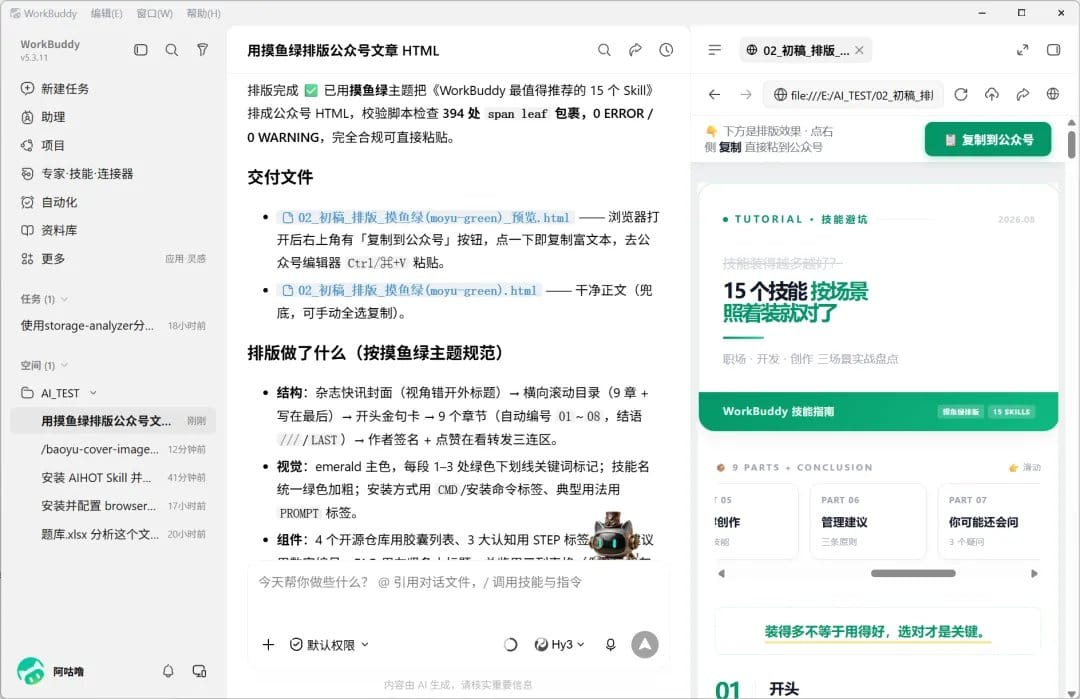Click the preview vertical scrollbar thumb
The image size is (1080, 699).
1071,145
